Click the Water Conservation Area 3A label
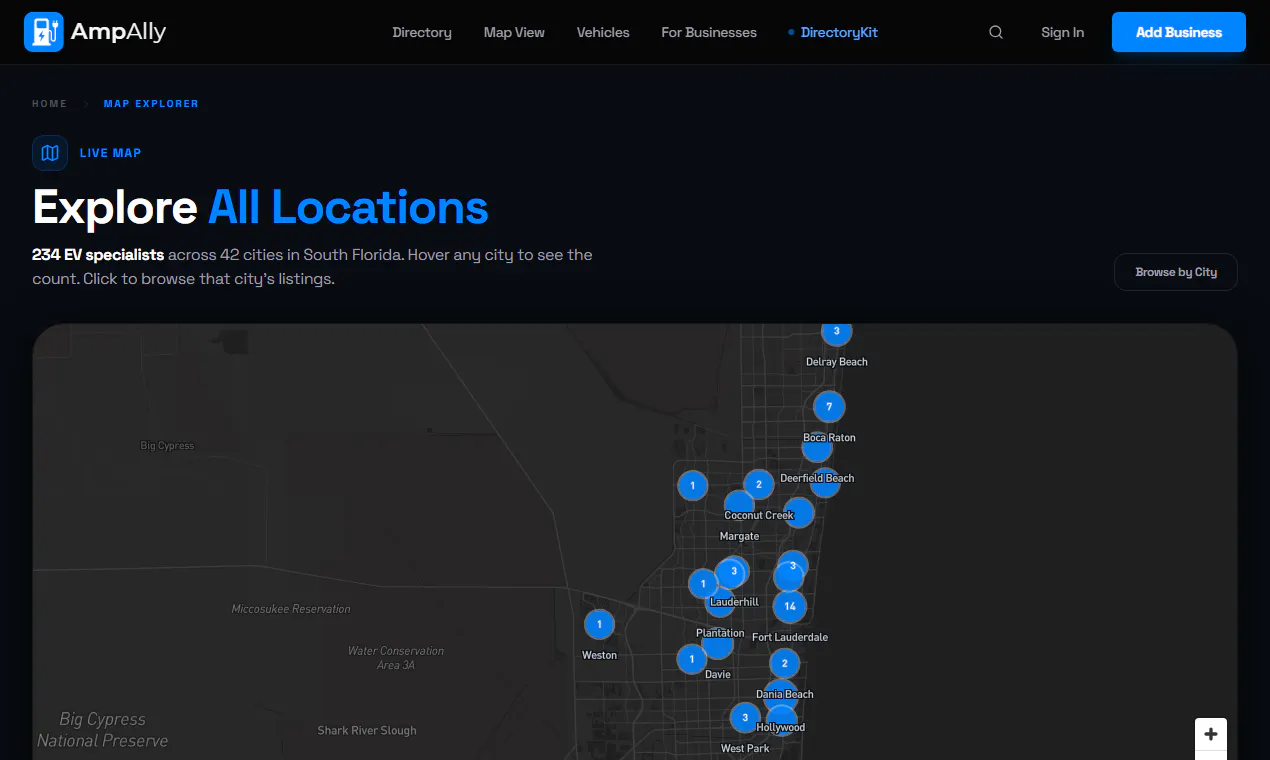Image resolution: width=1270 pixels, height=760 pixels. point(396,658)
